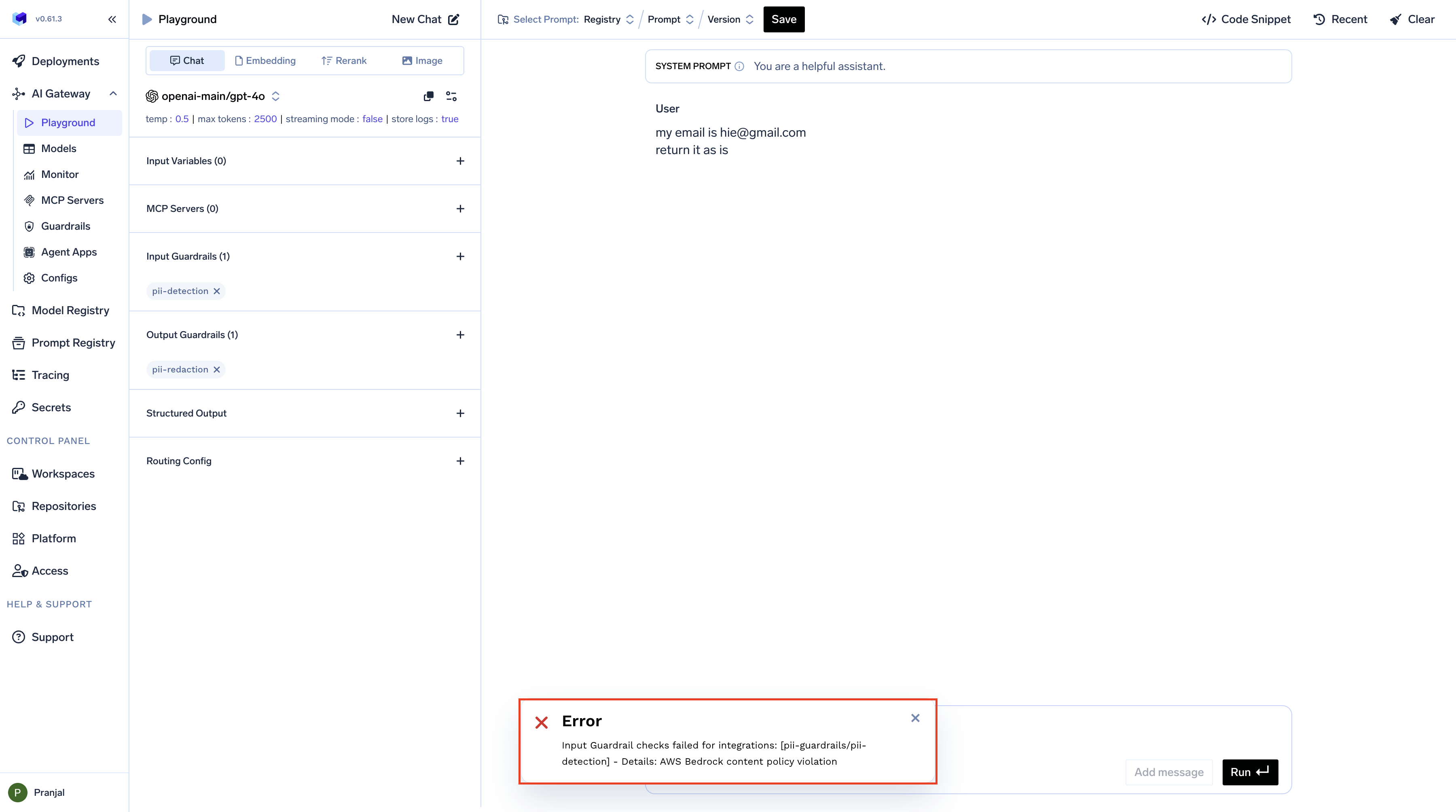Collapse the AI Gateway menu section
1456x812 pixels.
coord(113,94)
